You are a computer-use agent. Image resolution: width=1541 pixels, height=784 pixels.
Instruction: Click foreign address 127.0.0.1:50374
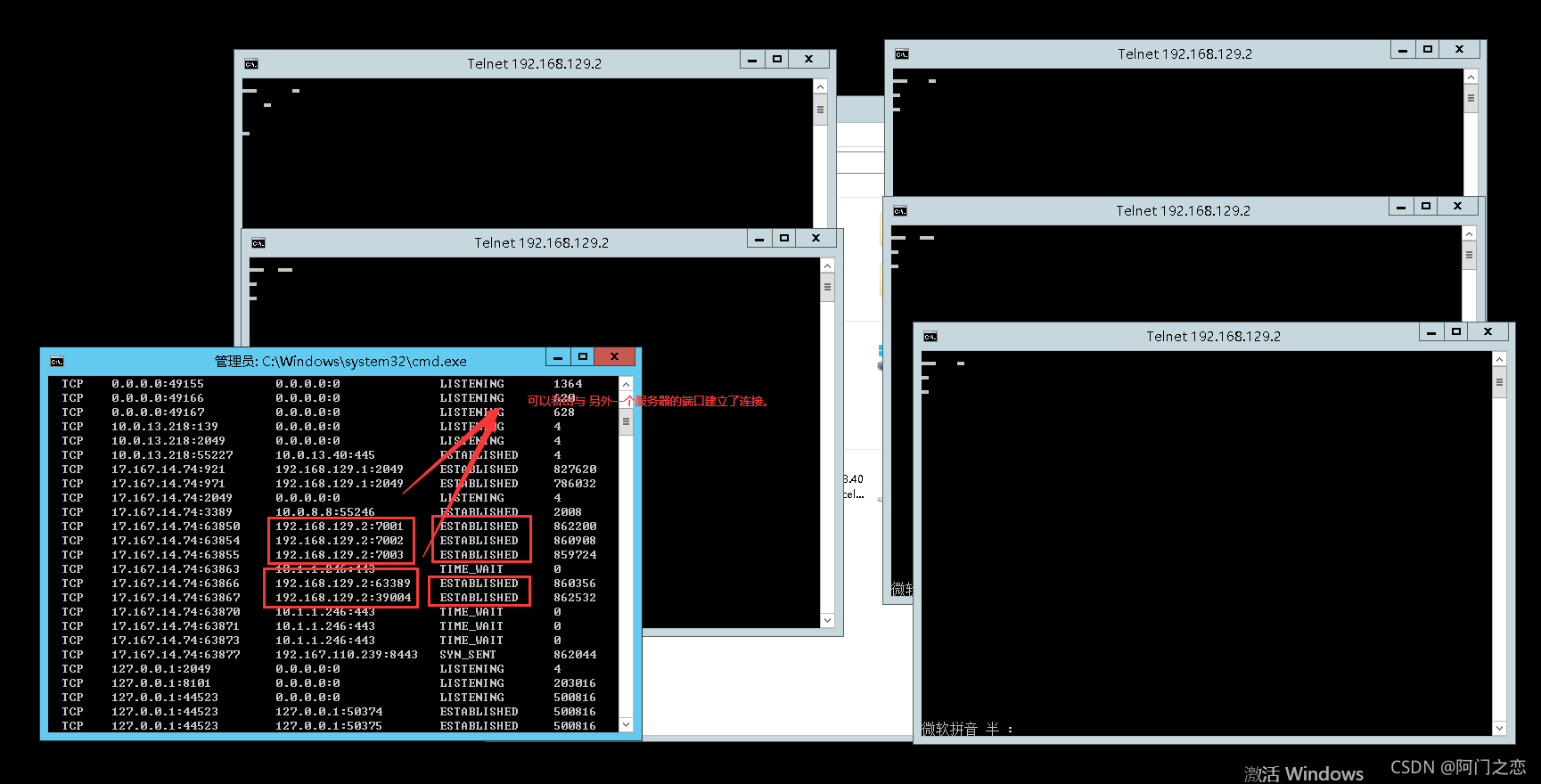coord(329,712)
